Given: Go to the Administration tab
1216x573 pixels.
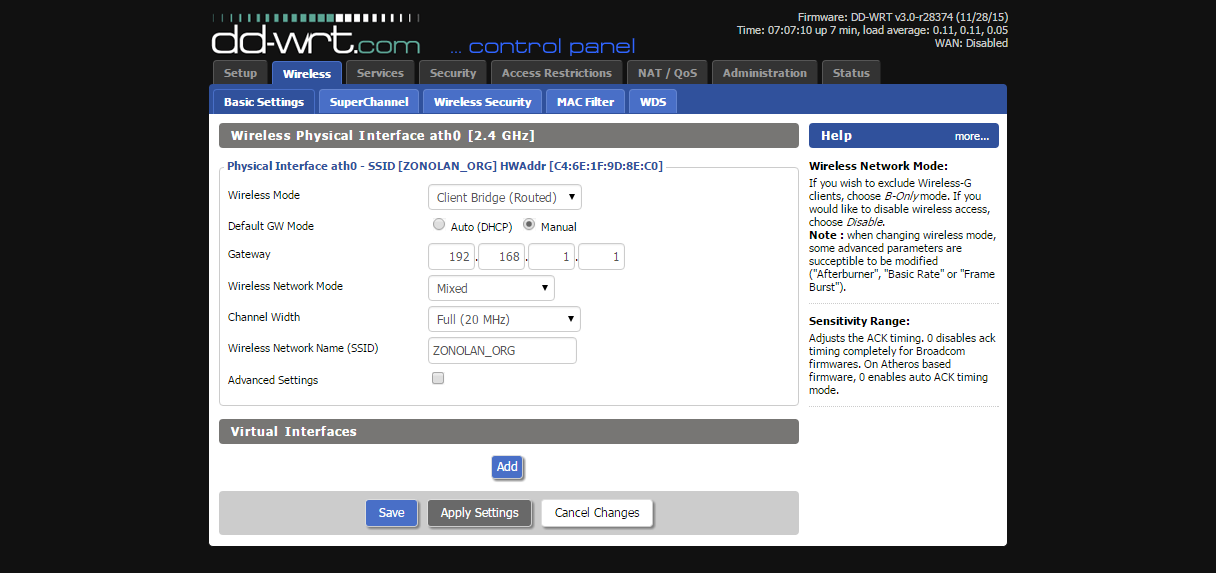Looking at the screenshot, I should pos(764,73).
